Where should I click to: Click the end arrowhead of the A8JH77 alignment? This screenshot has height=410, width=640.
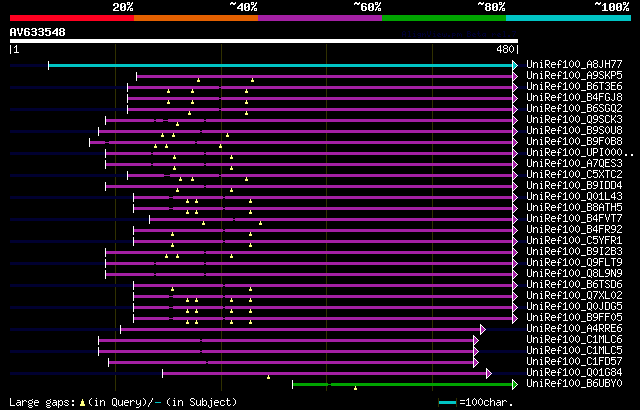pos(515,65)
